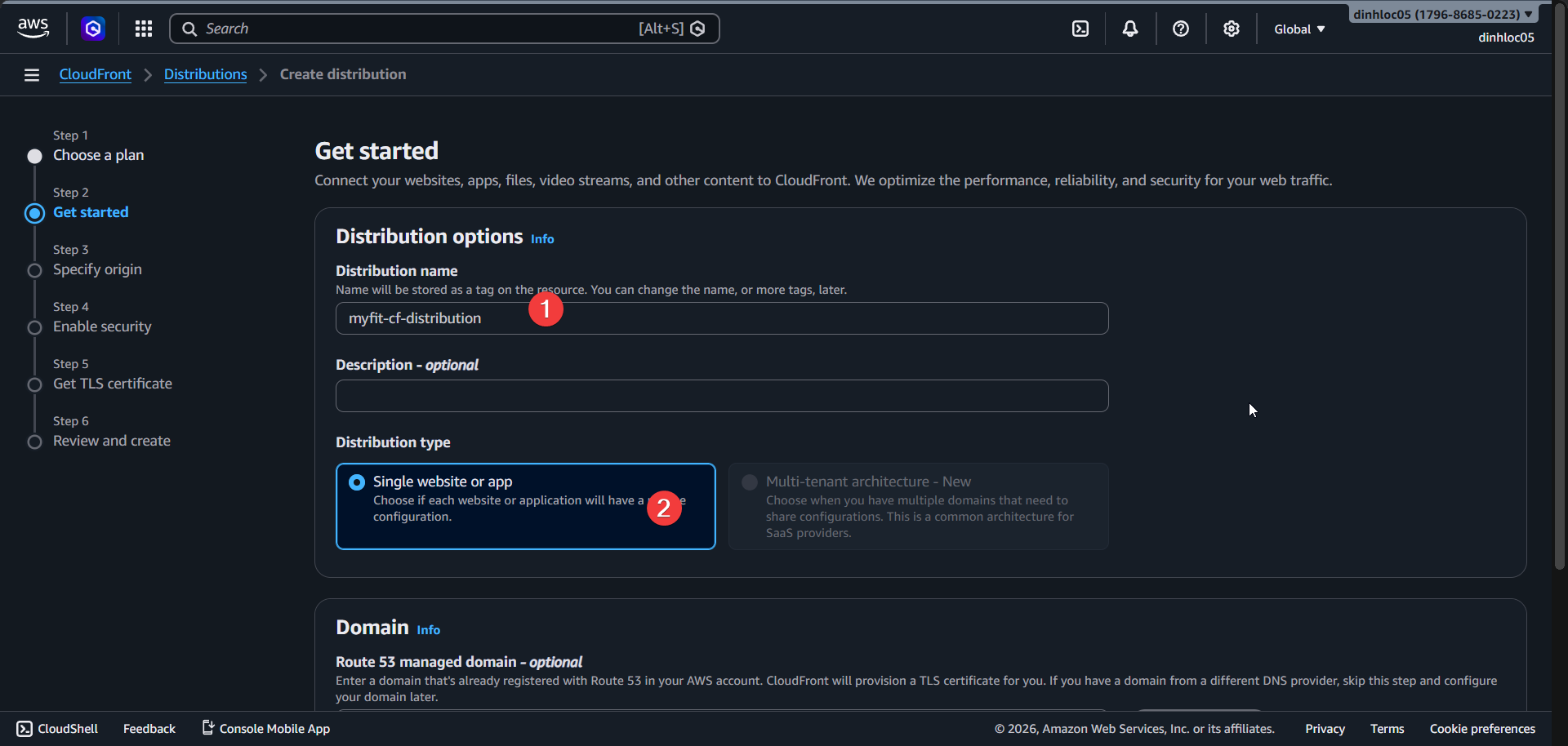The width and height of the screenshot is (1568, 746).
Task: Open the settings gear icon
Action: [1231, 29]
